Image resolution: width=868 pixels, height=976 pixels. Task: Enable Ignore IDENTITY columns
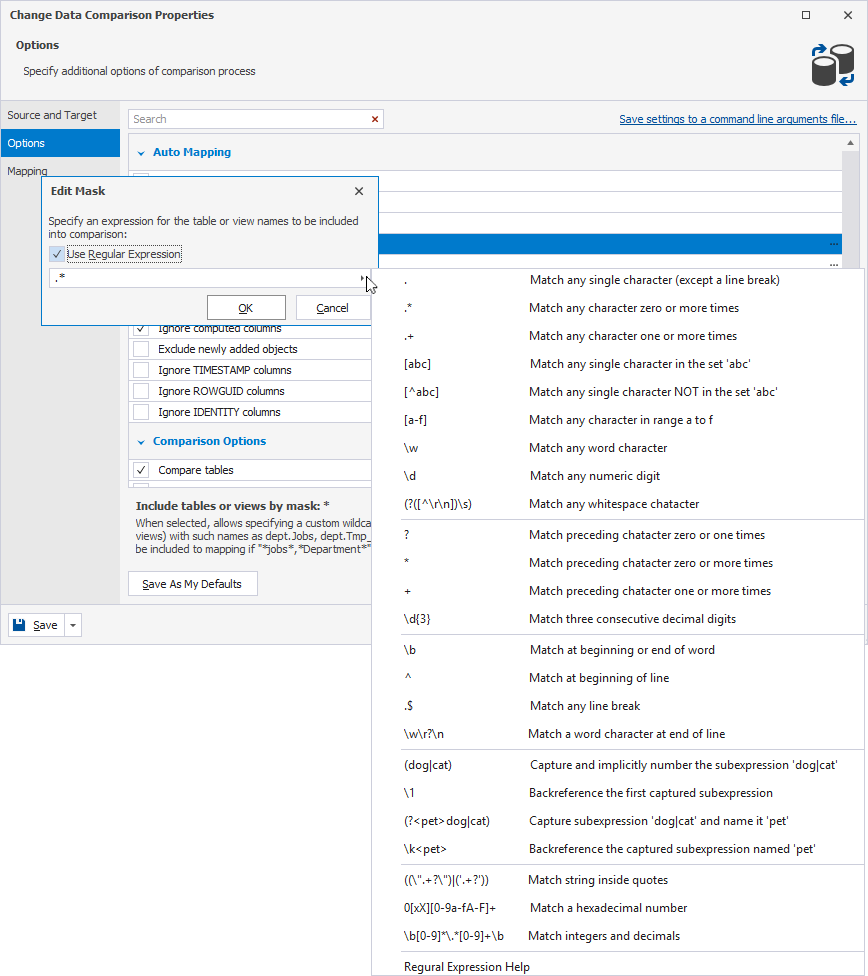(x=140, y=411)
